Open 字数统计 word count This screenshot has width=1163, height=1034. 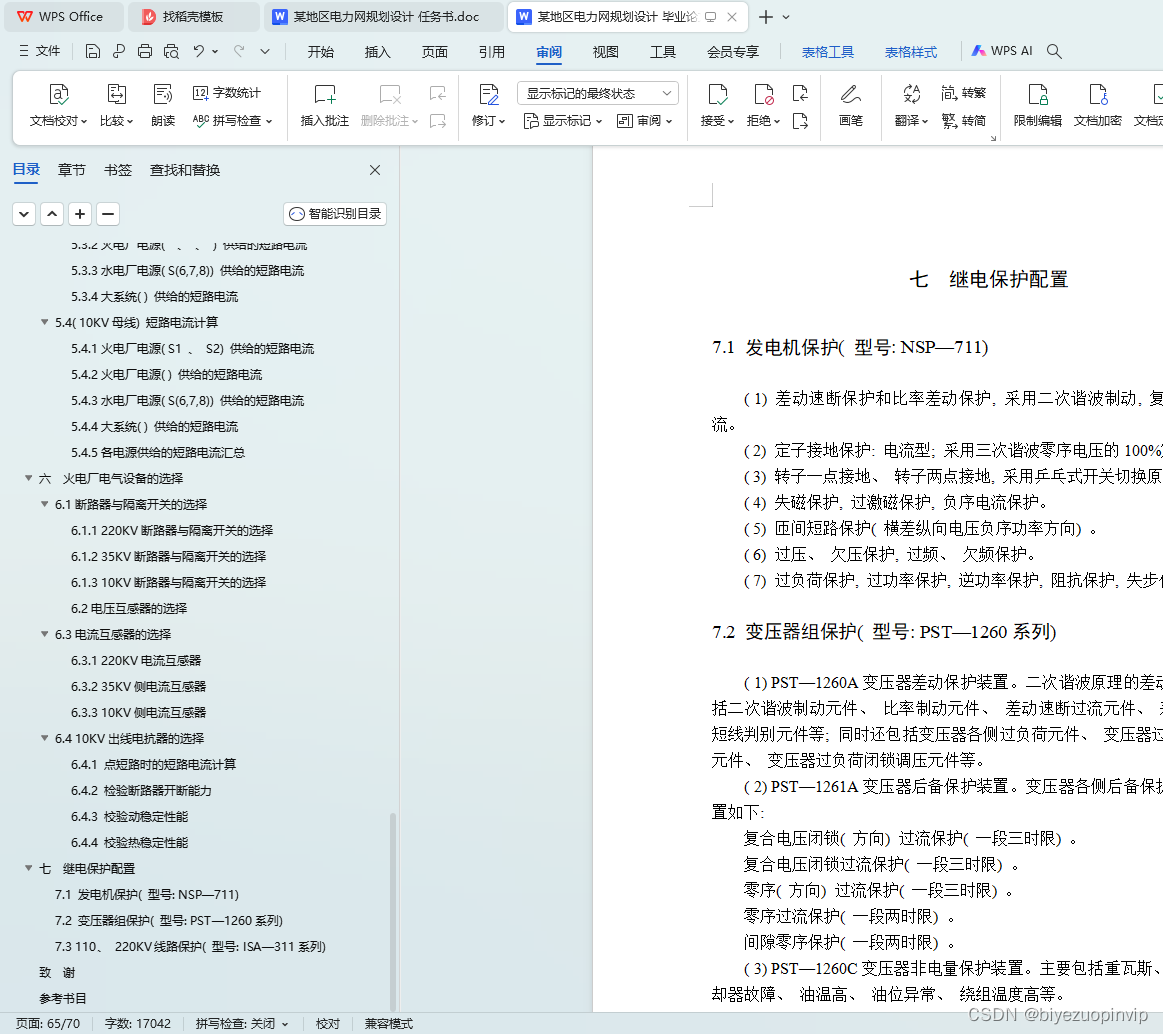point(227,93)
